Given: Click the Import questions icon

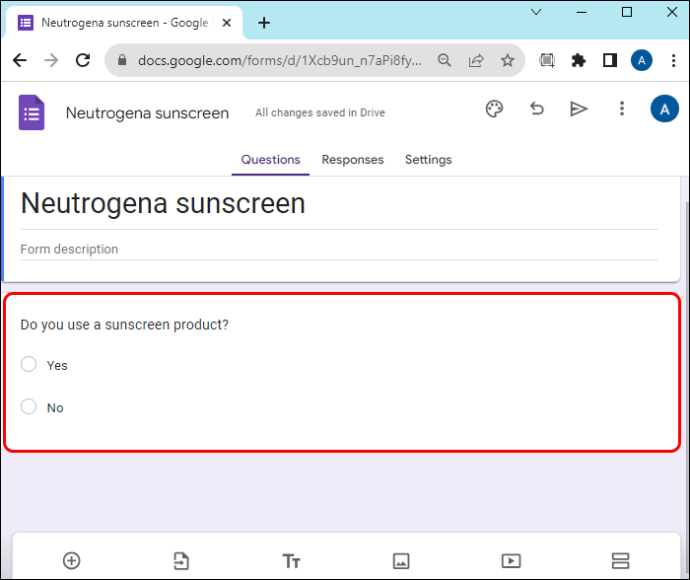Looking at the screenshot, I should [181, 561].
